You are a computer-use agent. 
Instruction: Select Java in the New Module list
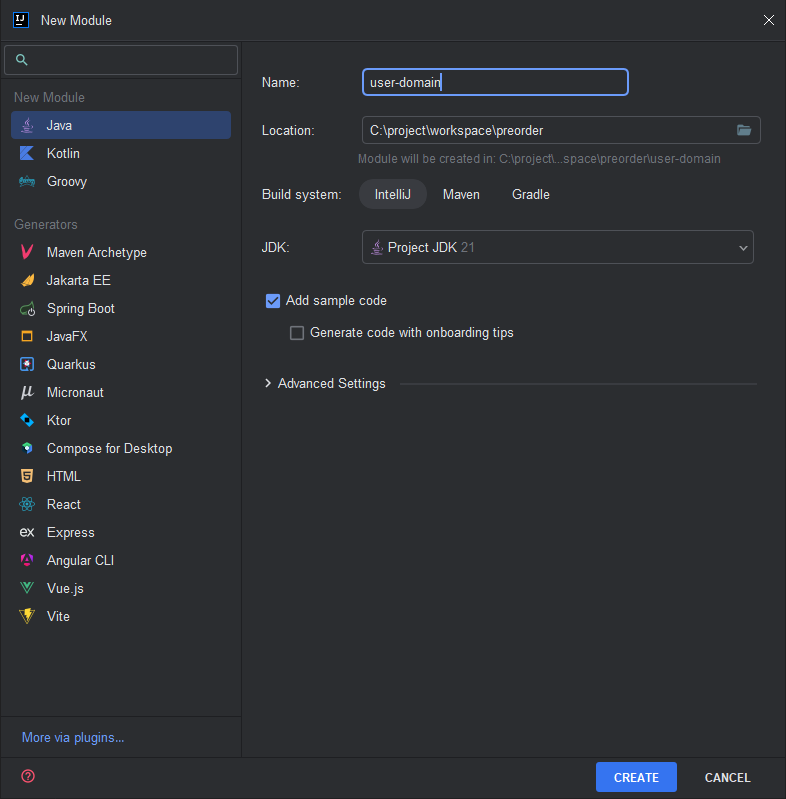pyautogui.click(x=121, y=125)
